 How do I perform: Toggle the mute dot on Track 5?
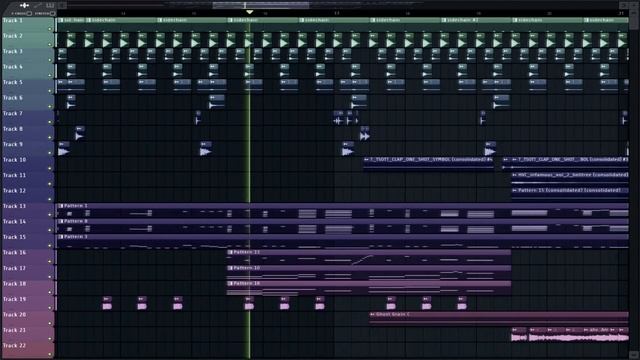[x=50, y=91]
